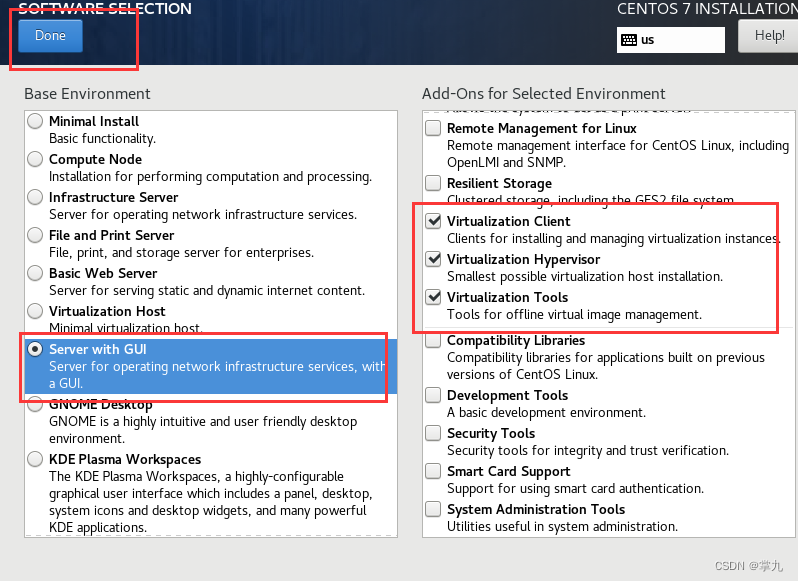Click the GNOME Desktop description text
The image size is (798, 581).
pos(203,430)
